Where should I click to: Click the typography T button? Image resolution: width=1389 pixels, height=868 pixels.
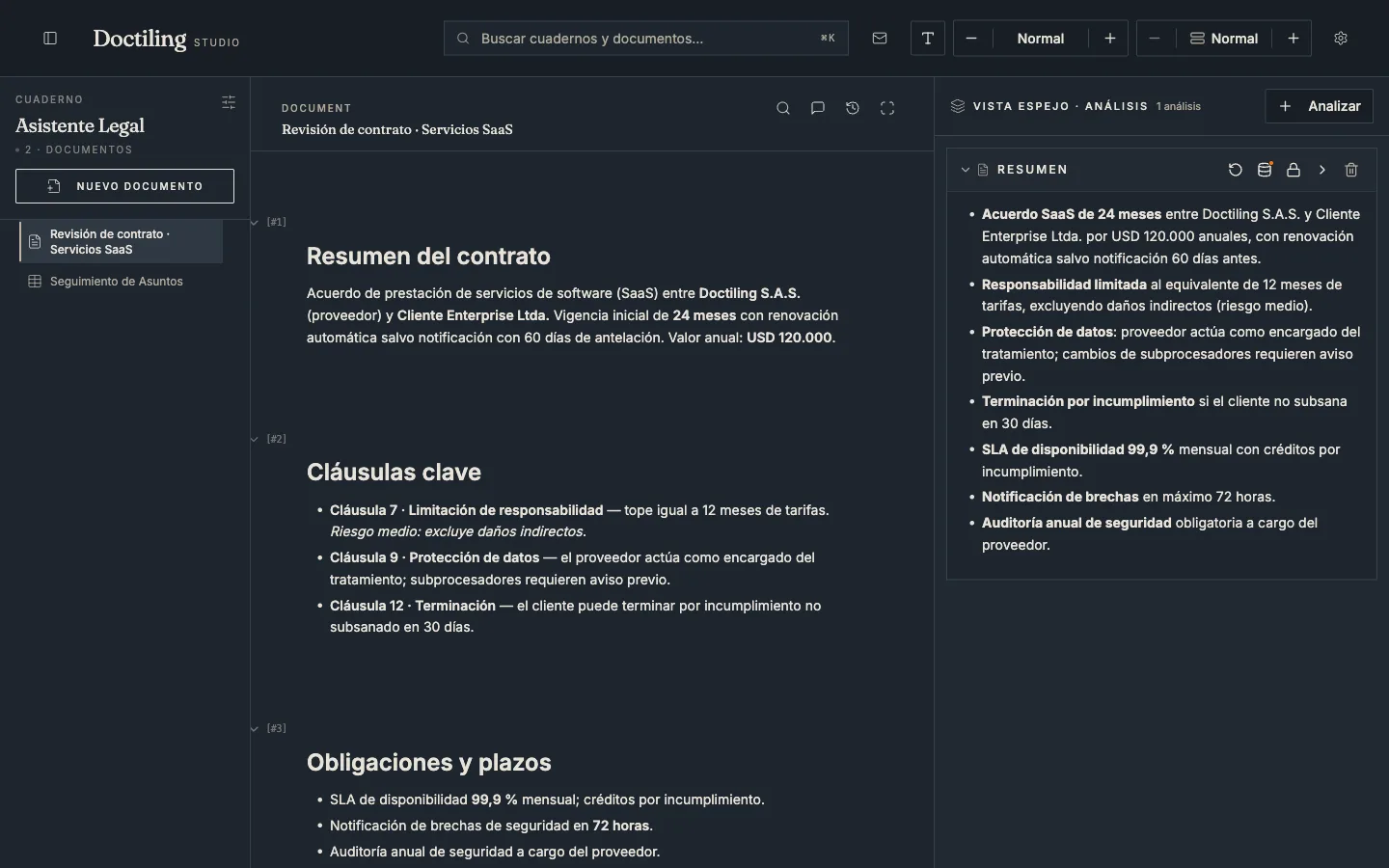(x=928, y=39)
